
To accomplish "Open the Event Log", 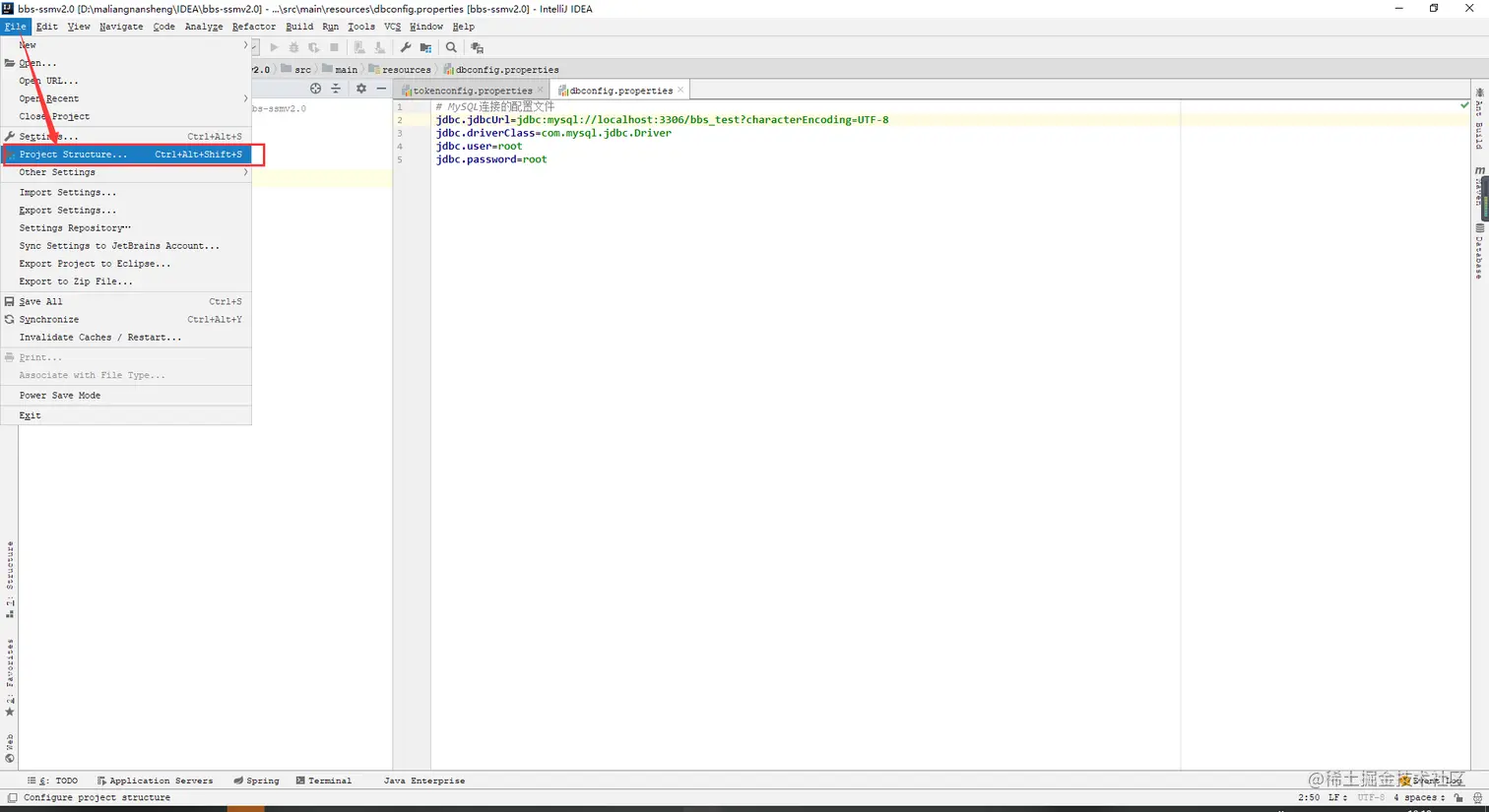I will tap(1431, 781).
